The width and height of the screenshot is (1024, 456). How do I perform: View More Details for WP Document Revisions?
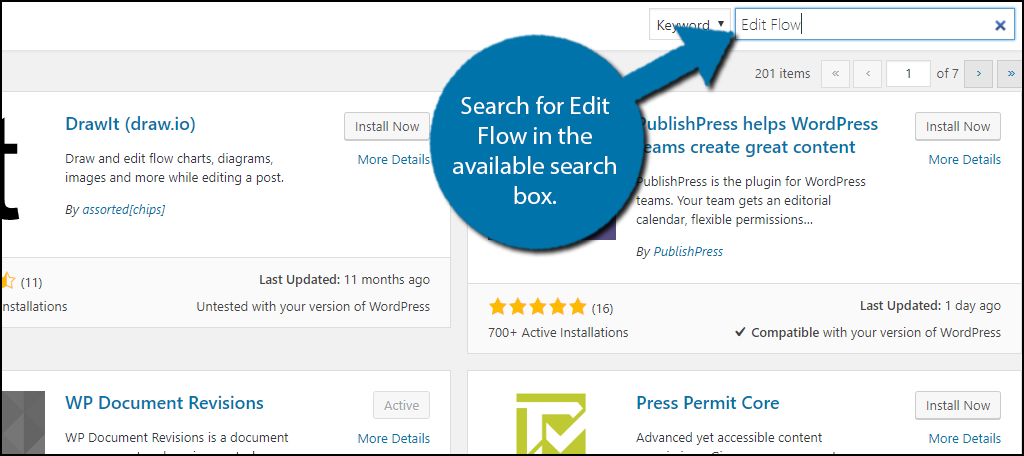(394, 438)
